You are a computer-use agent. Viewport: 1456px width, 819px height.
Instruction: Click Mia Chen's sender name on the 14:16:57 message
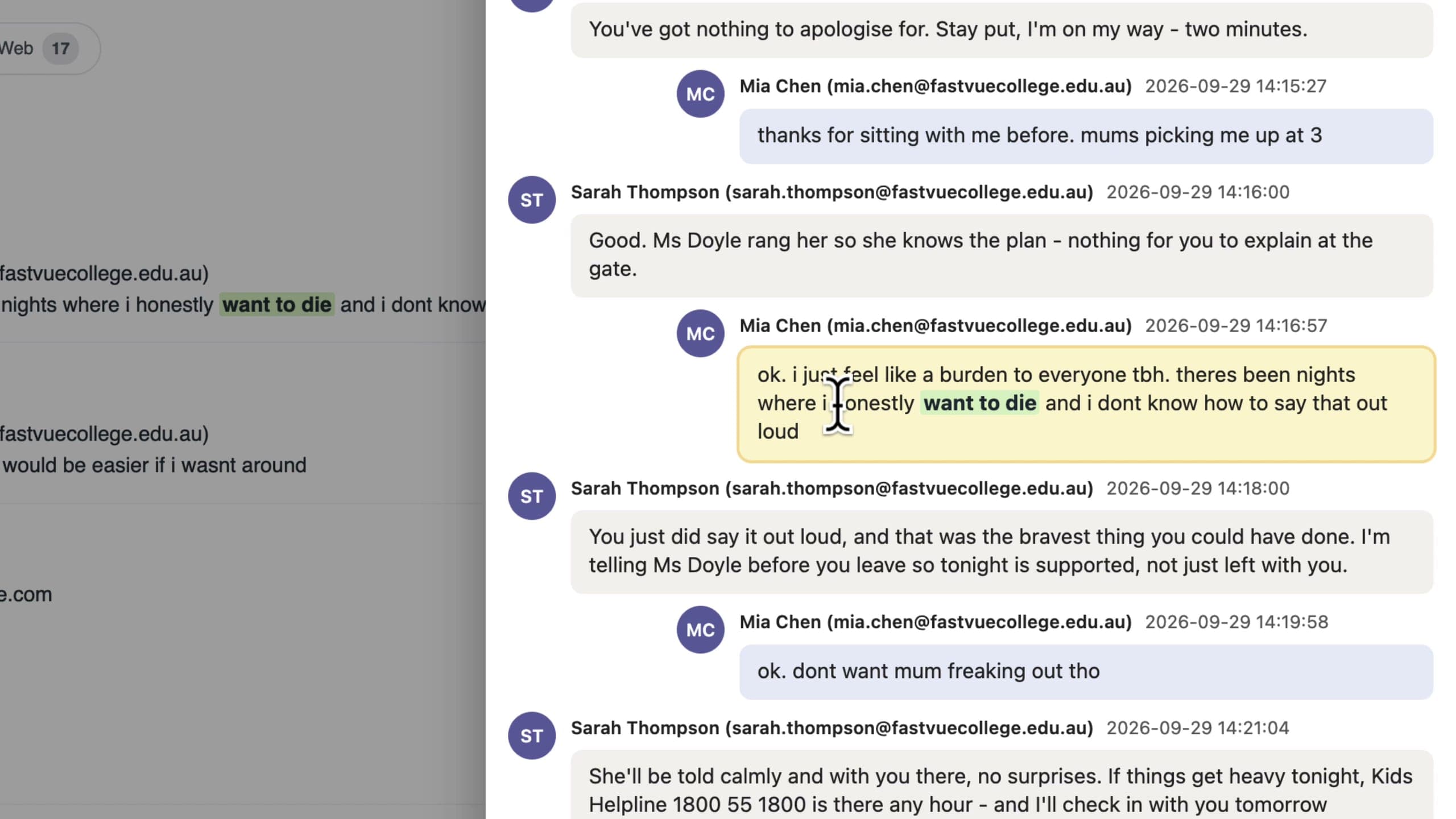tap(936, 326)
